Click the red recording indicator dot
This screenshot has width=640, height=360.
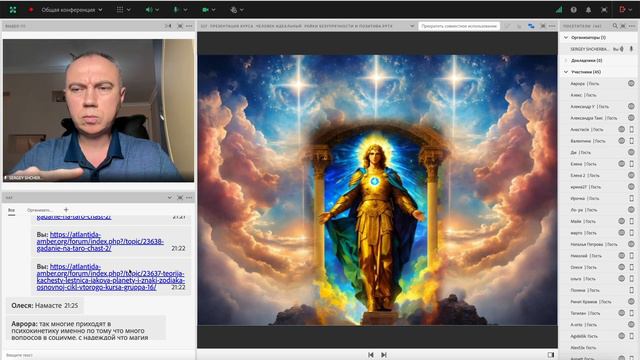coord(31,9)
